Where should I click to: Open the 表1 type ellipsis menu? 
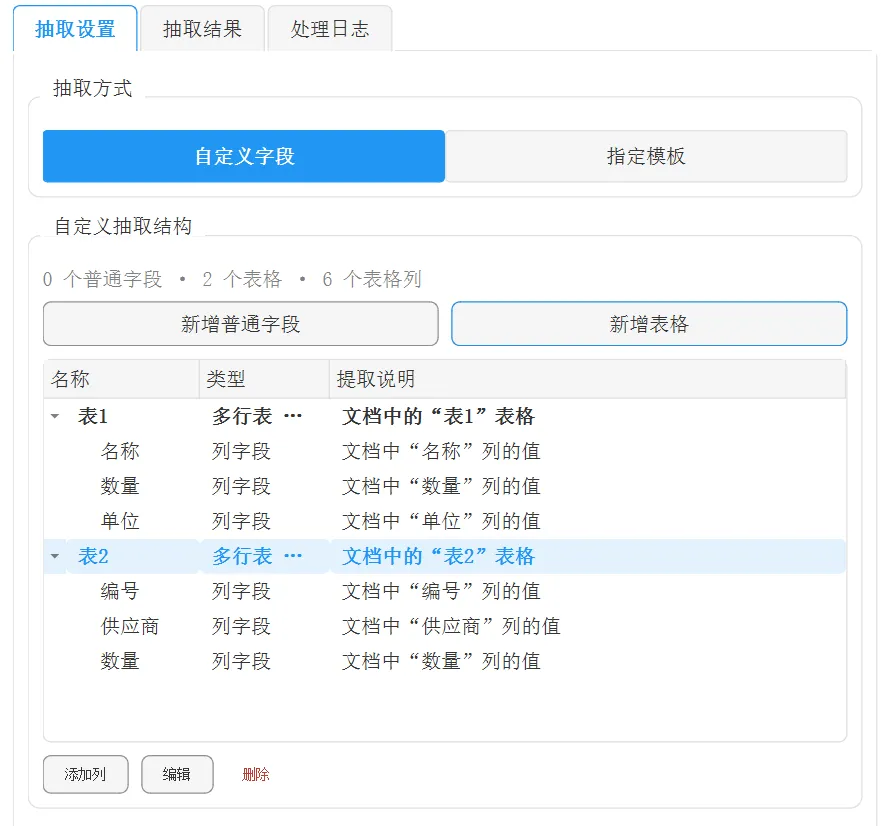292,417
